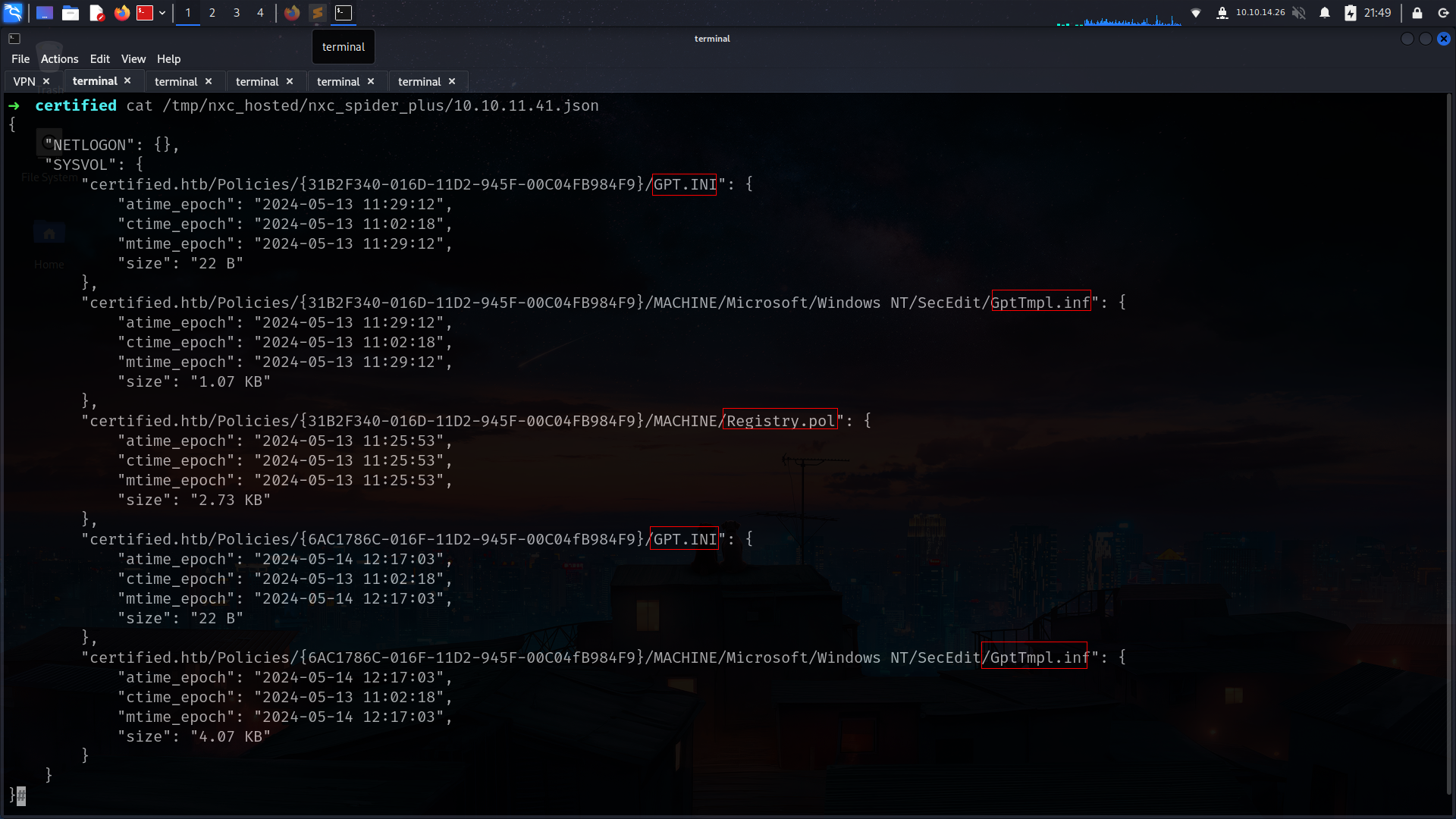Open the File menu

pyautogui.click(x=20, y=59)
